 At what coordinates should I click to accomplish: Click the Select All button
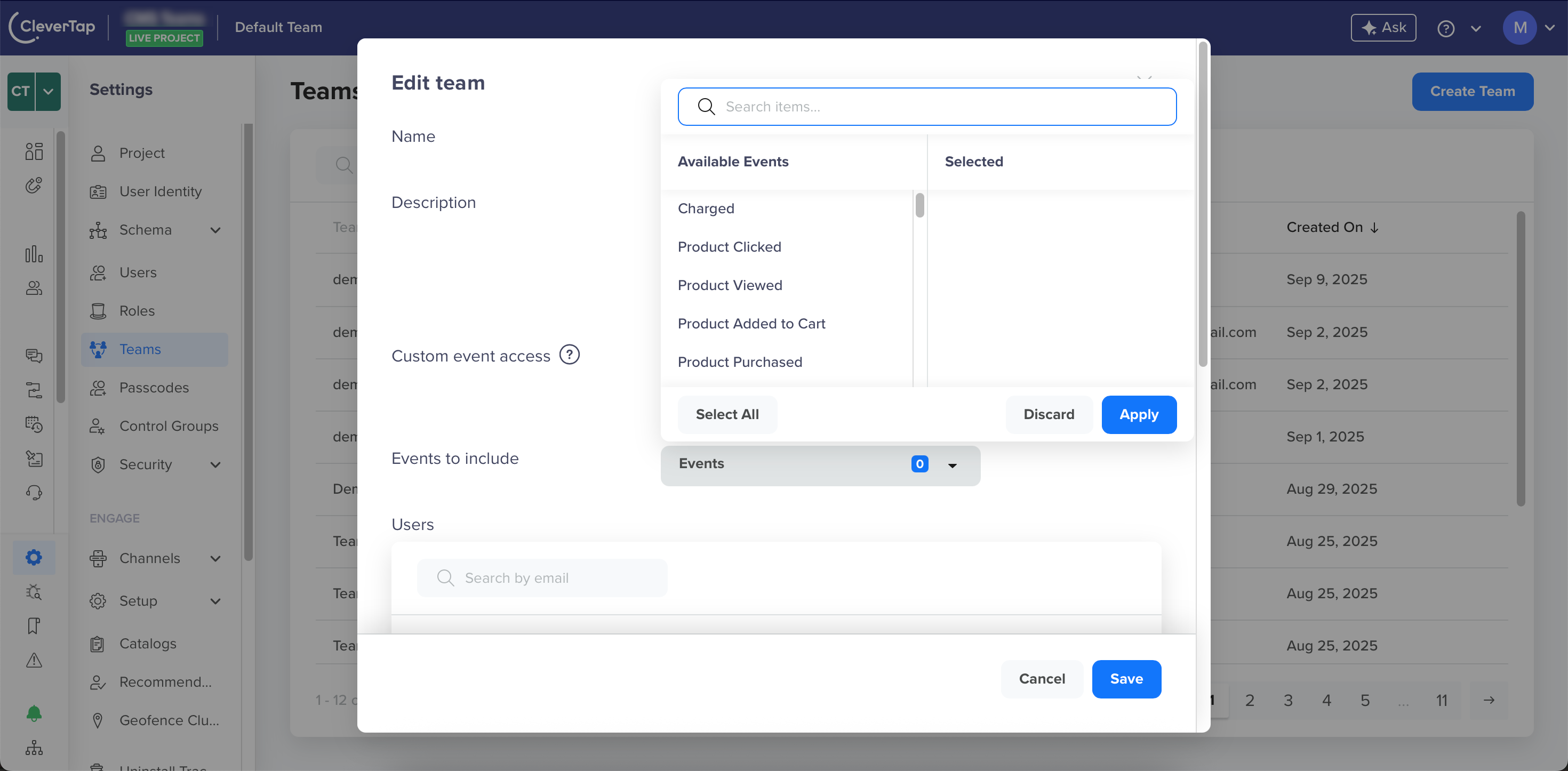(x=727, y=414)
